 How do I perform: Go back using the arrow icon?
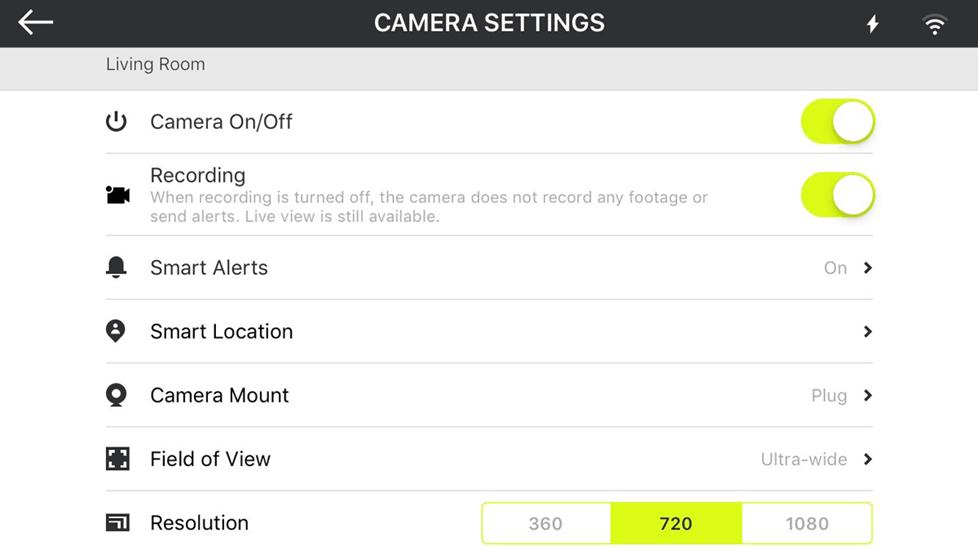point(36,22)
